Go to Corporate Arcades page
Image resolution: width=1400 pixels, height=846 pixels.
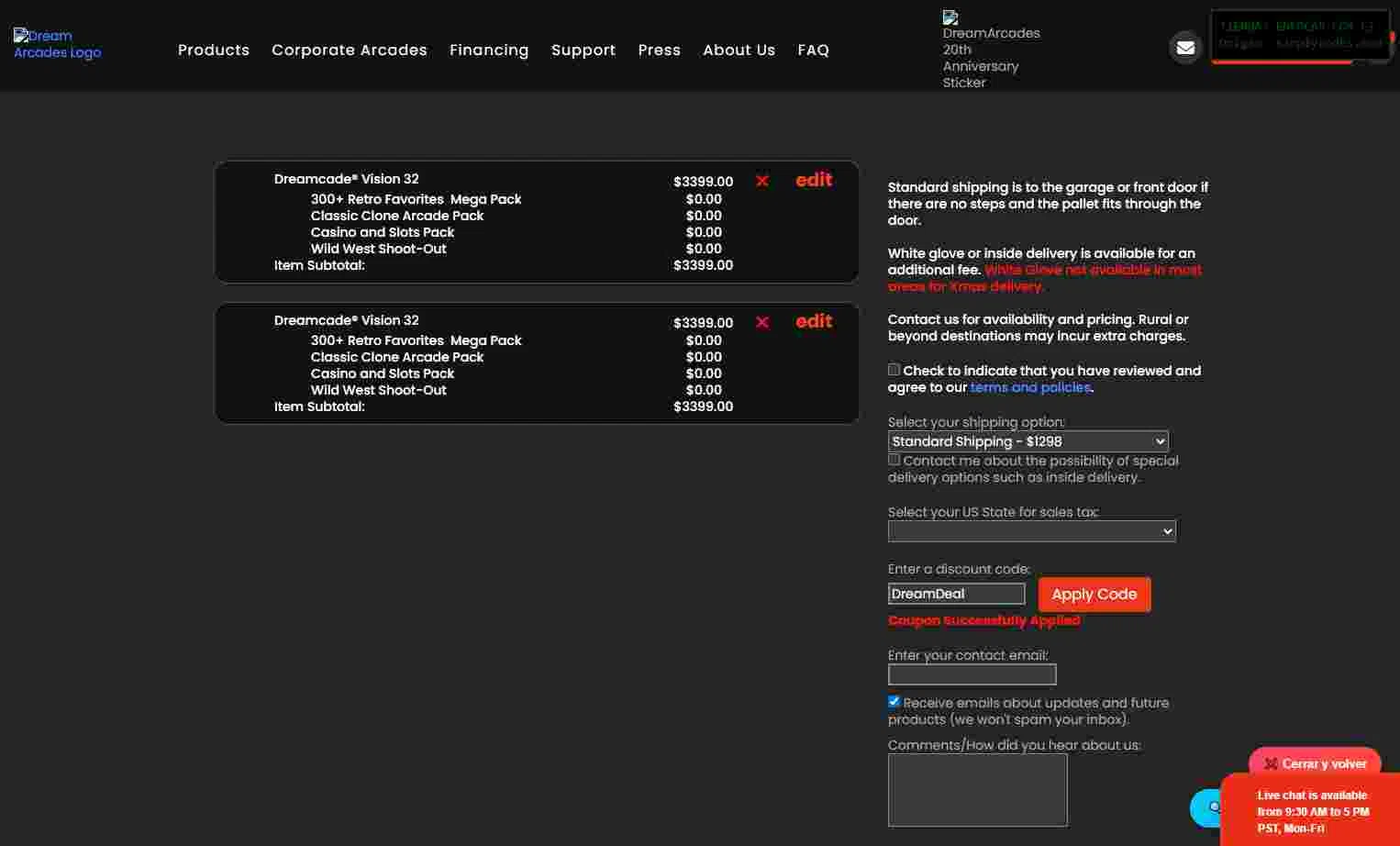point(350,50)
